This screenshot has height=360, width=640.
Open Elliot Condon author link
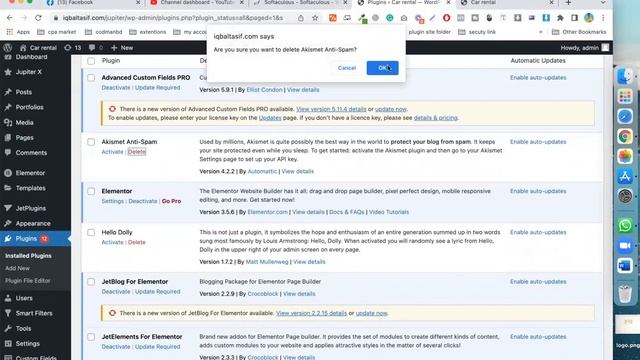point(264,90)
